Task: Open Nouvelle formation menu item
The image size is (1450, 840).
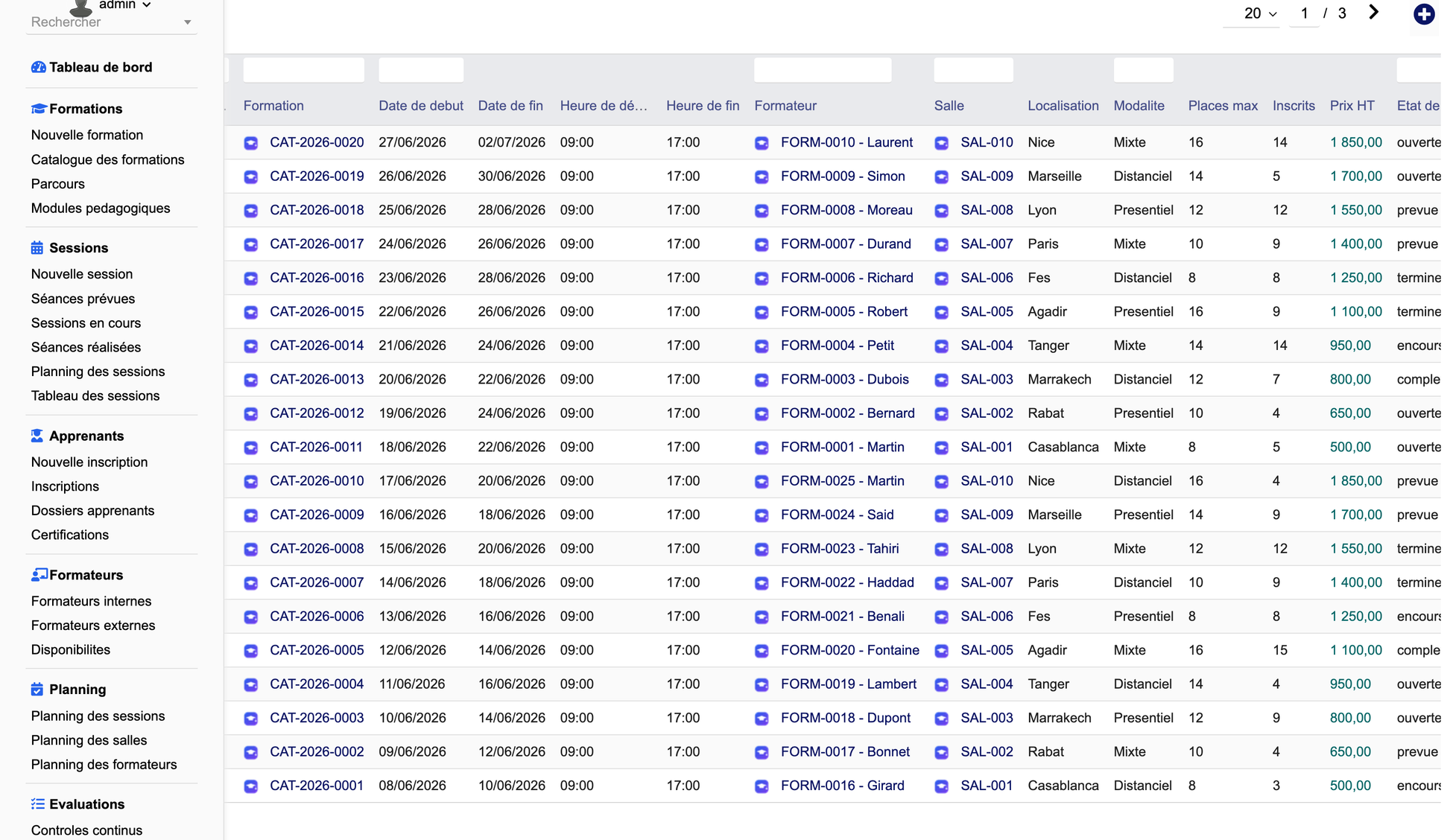Action: point(87,135)
